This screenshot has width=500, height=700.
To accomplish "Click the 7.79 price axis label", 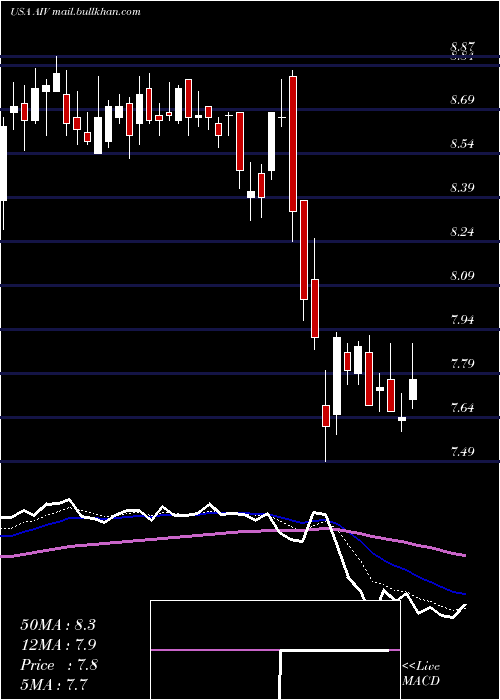I will pyautogui.click(x=462, y=363).
